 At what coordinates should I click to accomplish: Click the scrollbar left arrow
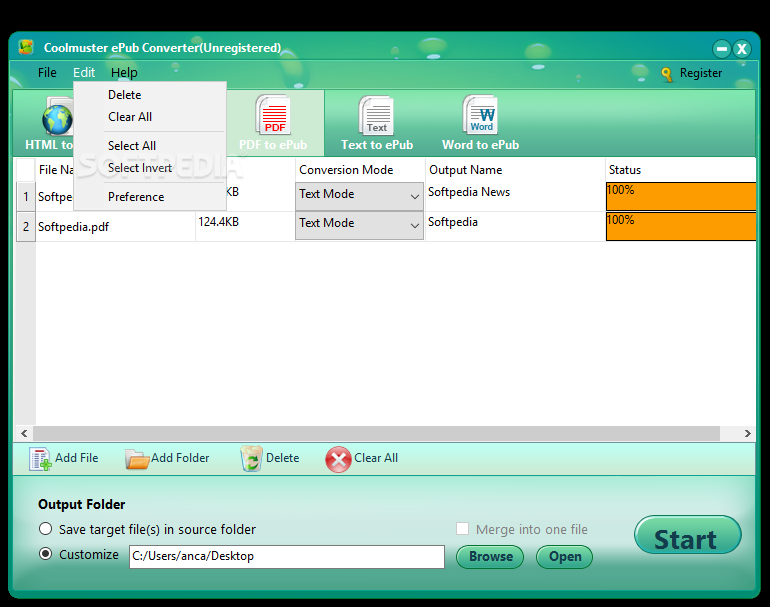24,434
